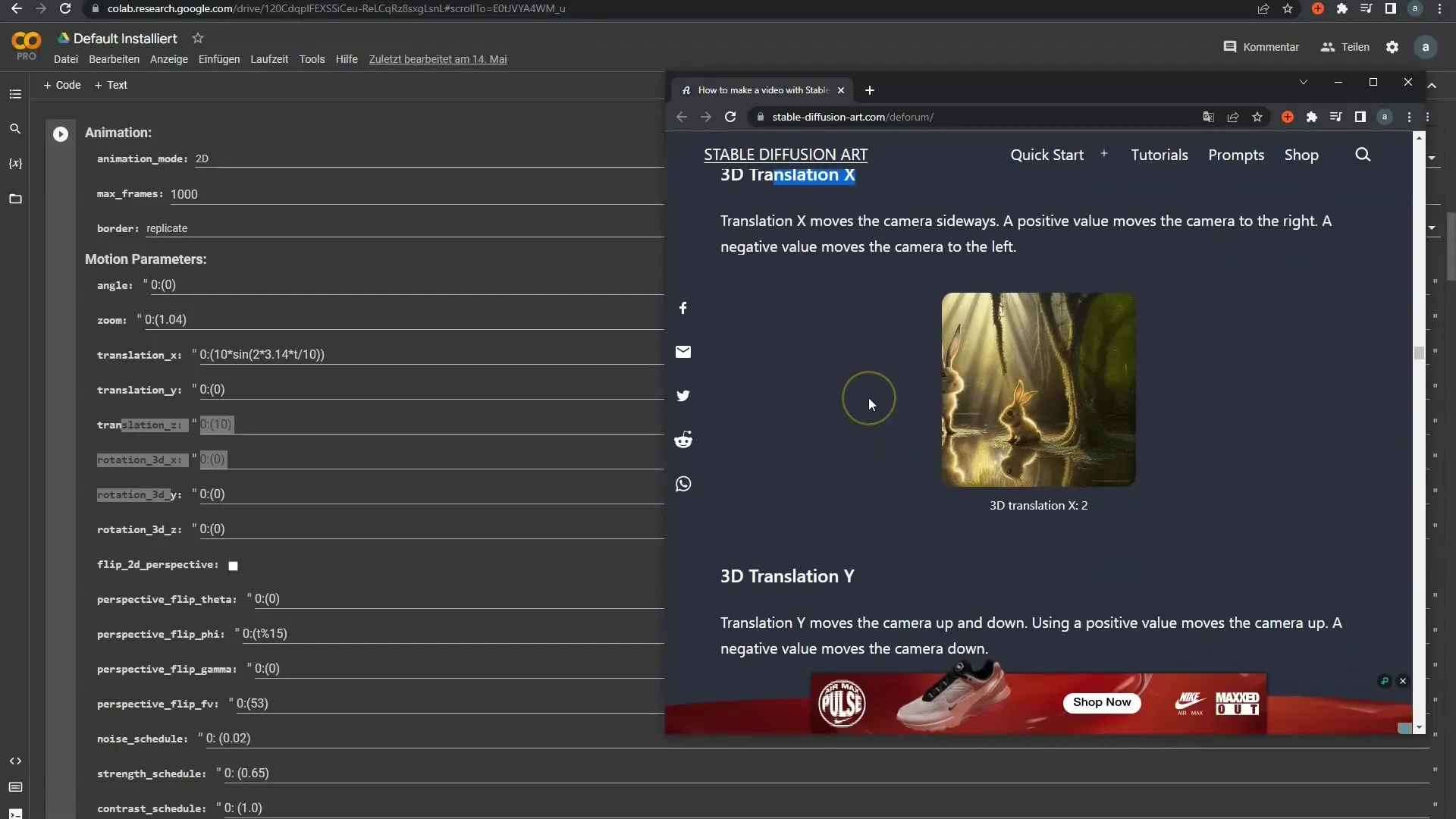Viewport: 1456px width, 819px height.
Task: Click the front browser vertical scrollbar thumb
Action: 1419,353
